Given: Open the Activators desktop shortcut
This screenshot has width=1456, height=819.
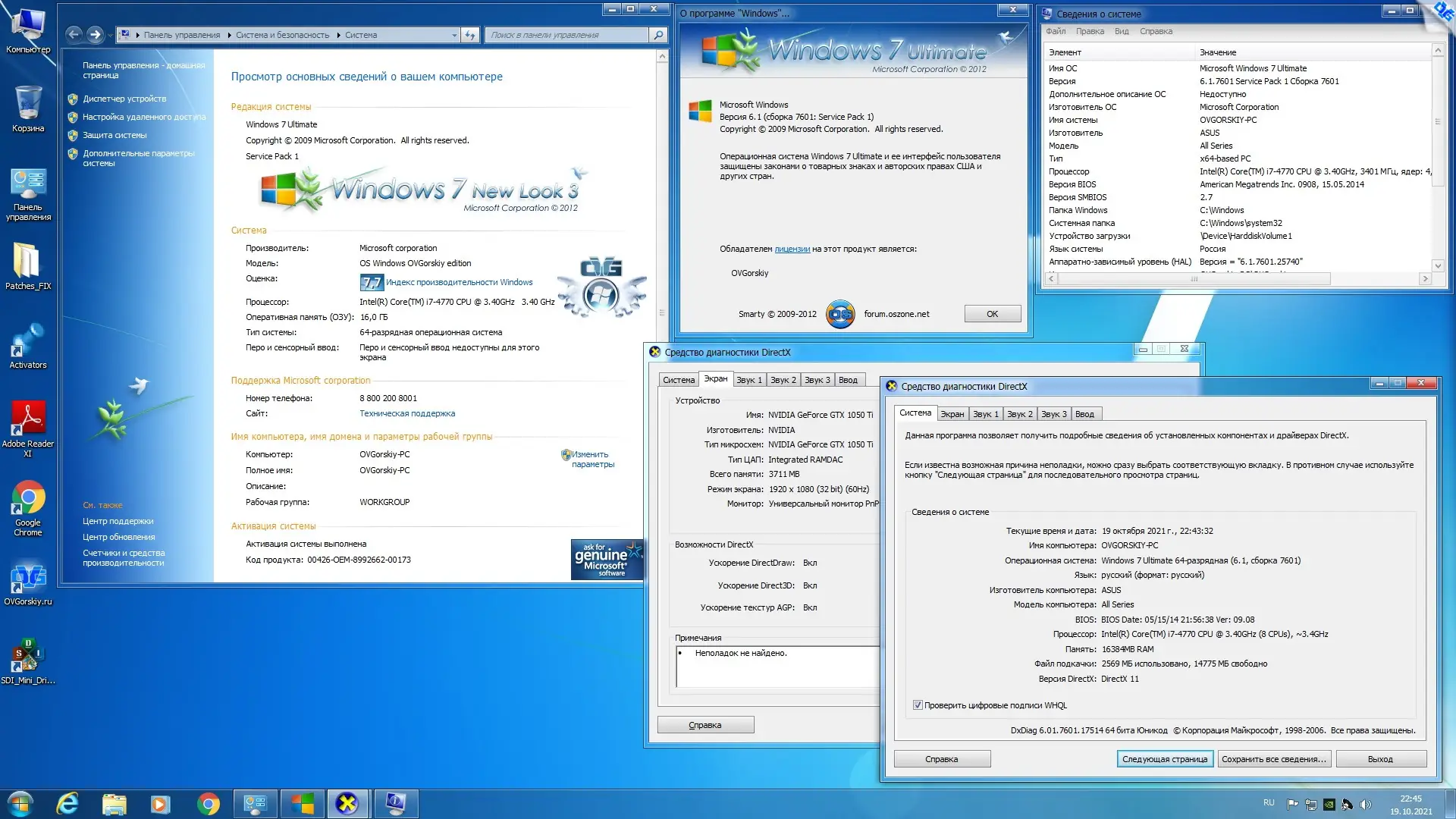Looking at the screenshot, I should [27, 342].
